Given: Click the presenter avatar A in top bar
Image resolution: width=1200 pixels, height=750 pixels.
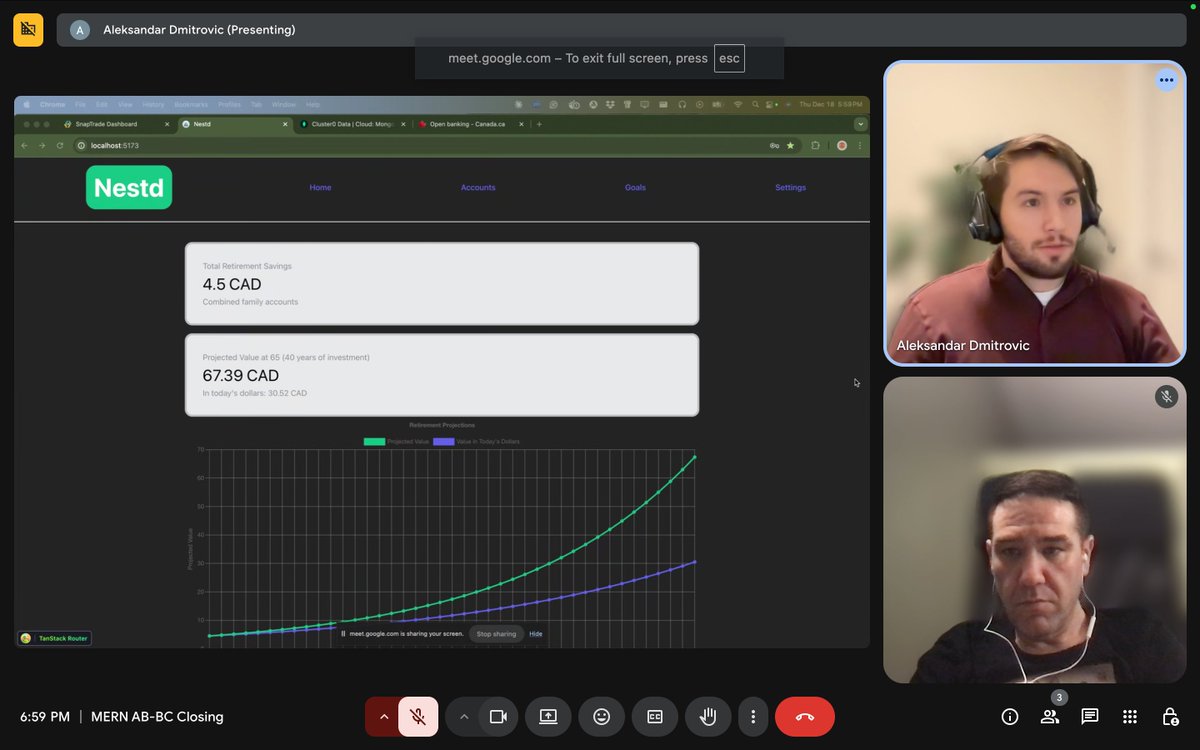Looking at the screenshot, I should click(x=80, y=30).
